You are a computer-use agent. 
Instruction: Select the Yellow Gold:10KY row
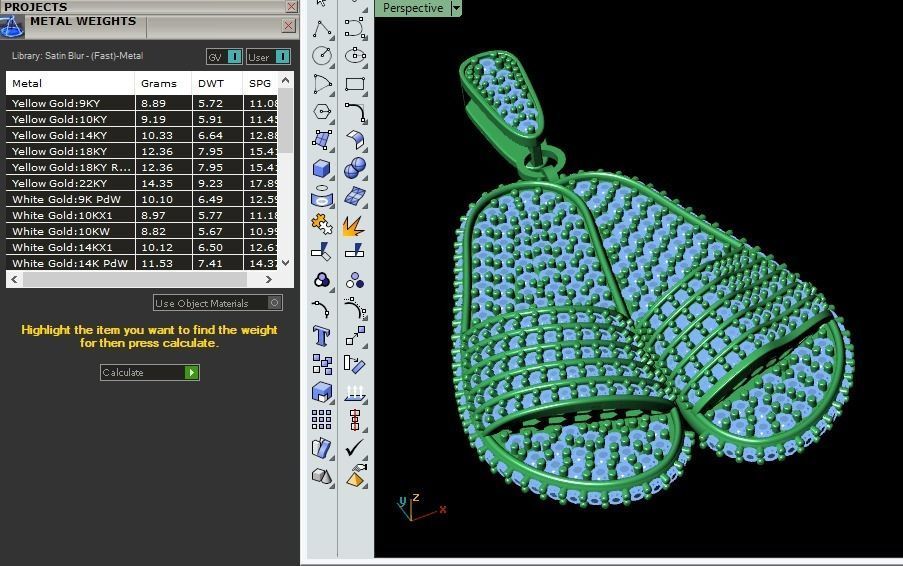pos(142,119)
